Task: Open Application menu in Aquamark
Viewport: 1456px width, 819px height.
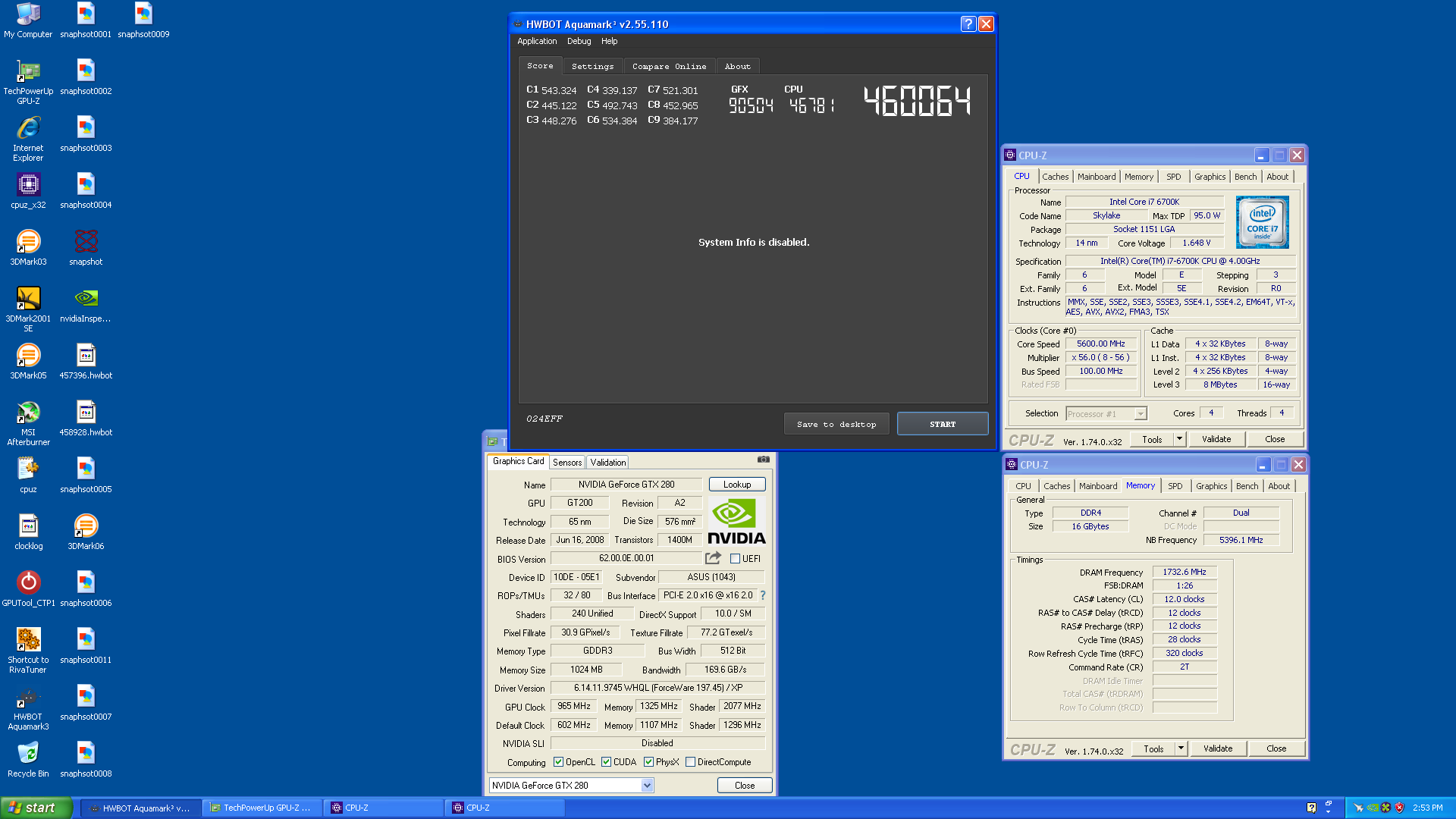Action: [x=537, y=42]
